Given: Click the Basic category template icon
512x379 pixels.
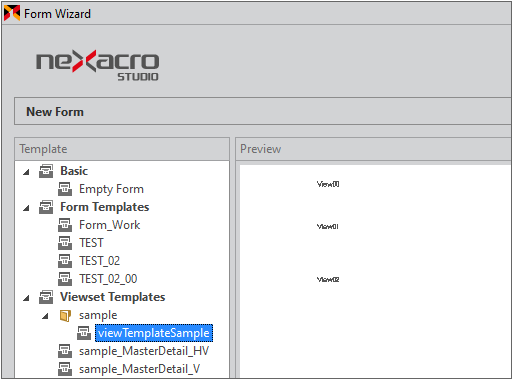Looking at the screenshot, I should [46, 171].
